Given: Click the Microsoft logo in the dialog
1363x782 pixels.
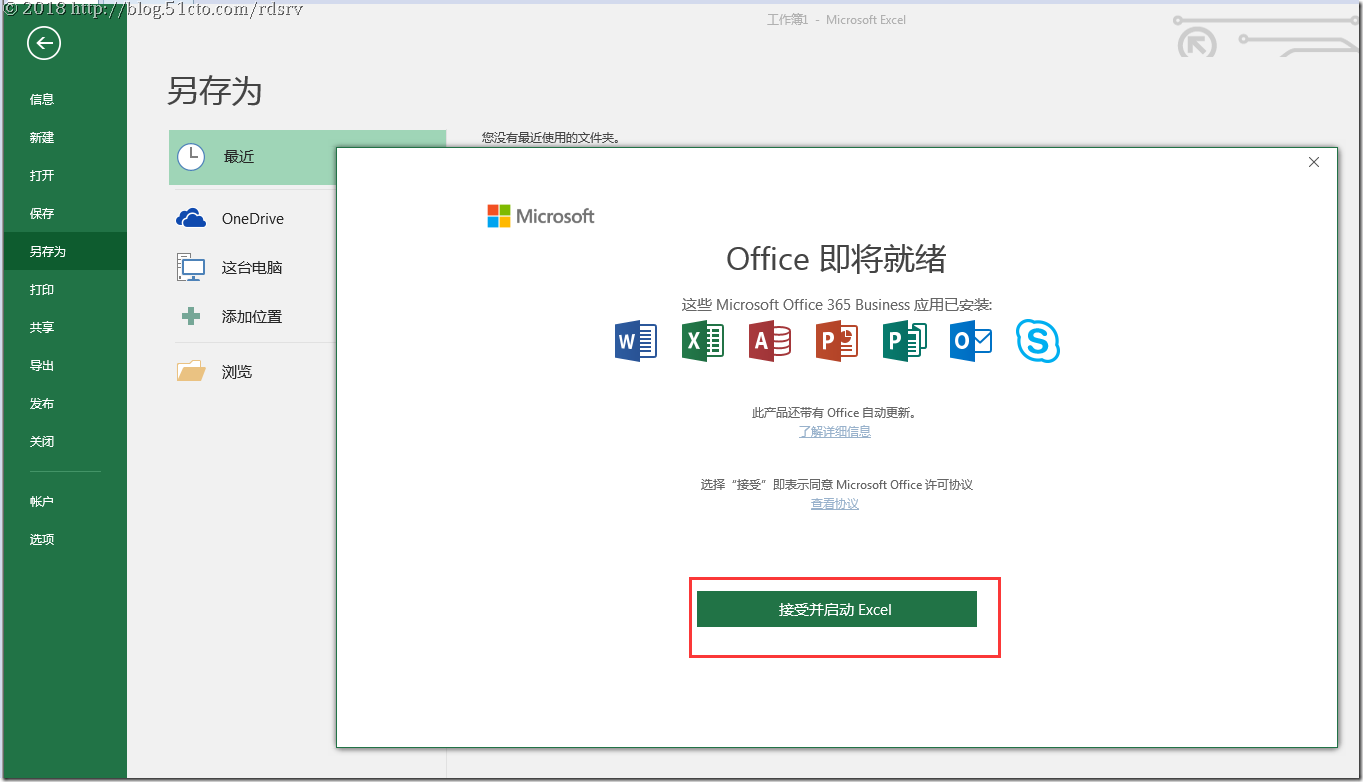Looking at the screenshot, I should click(541, 216).
